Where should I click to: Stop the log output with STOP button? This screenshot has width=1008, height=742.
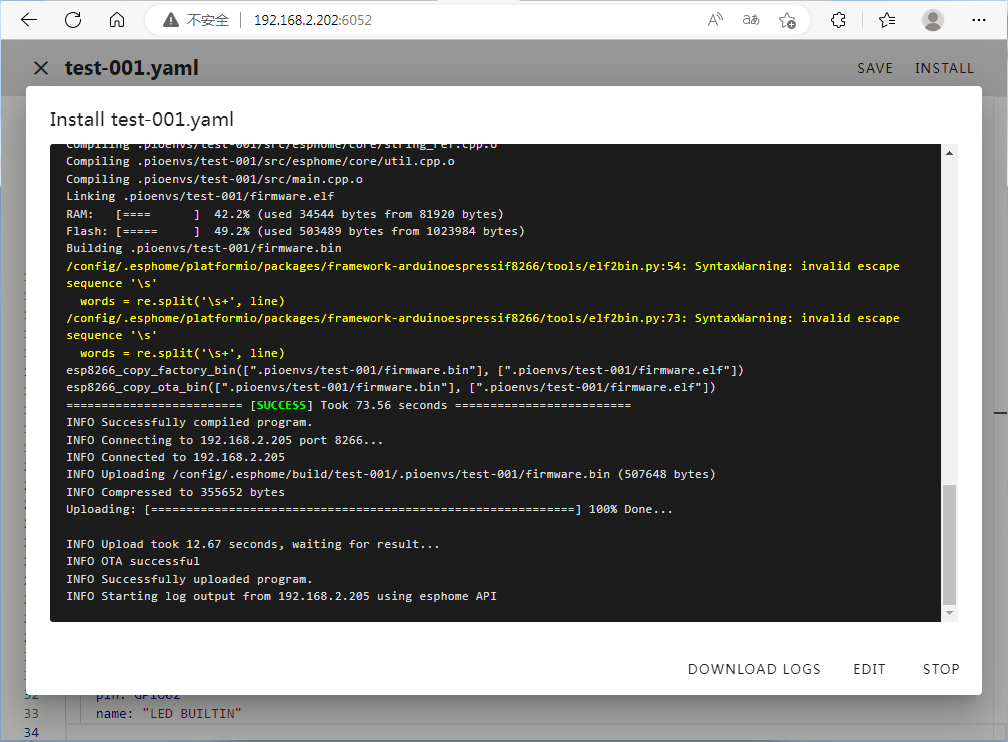tap(941, 669)
